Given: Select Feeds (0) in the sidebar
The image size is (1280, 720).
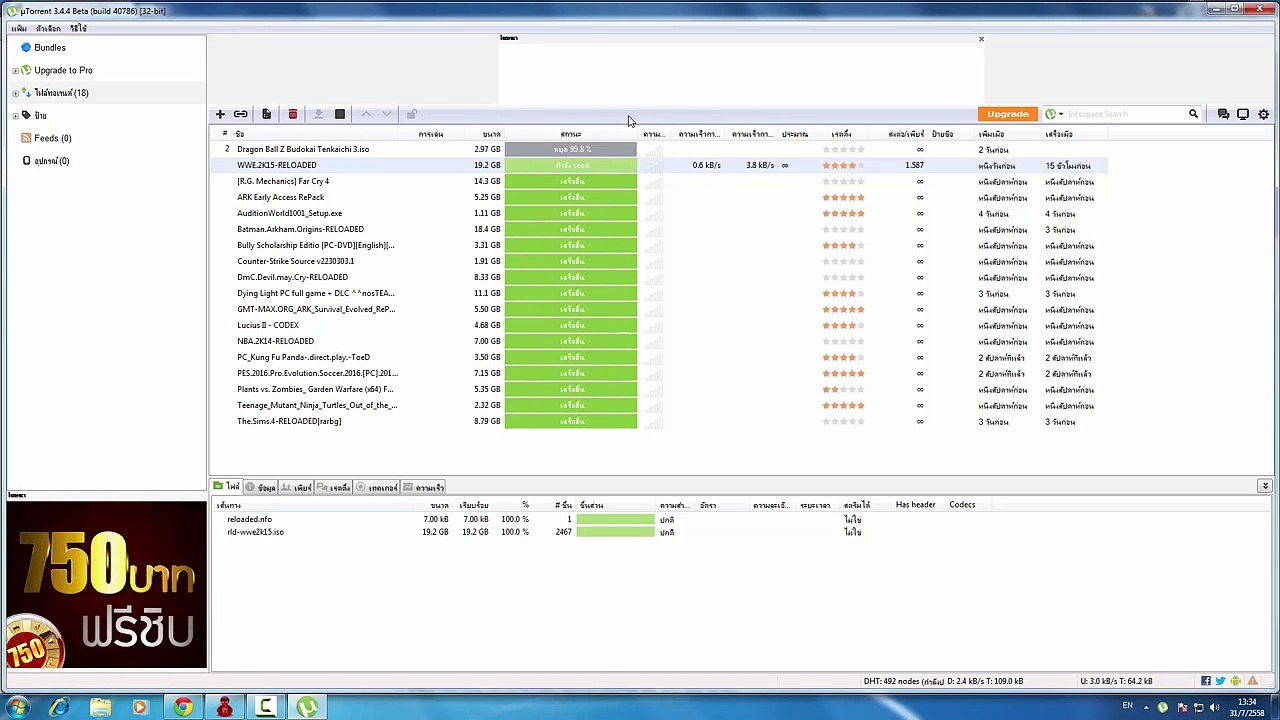Looking at the screenshot, I should coord(52,138).
